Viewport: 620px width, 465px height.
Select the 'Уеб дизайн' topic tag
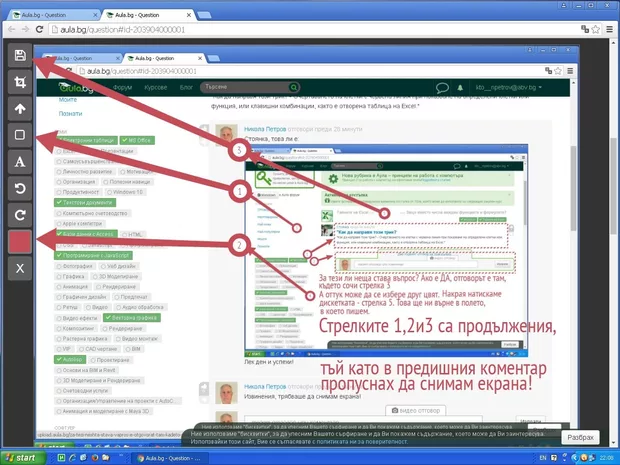pyautogui.click(x=118, y=266)
